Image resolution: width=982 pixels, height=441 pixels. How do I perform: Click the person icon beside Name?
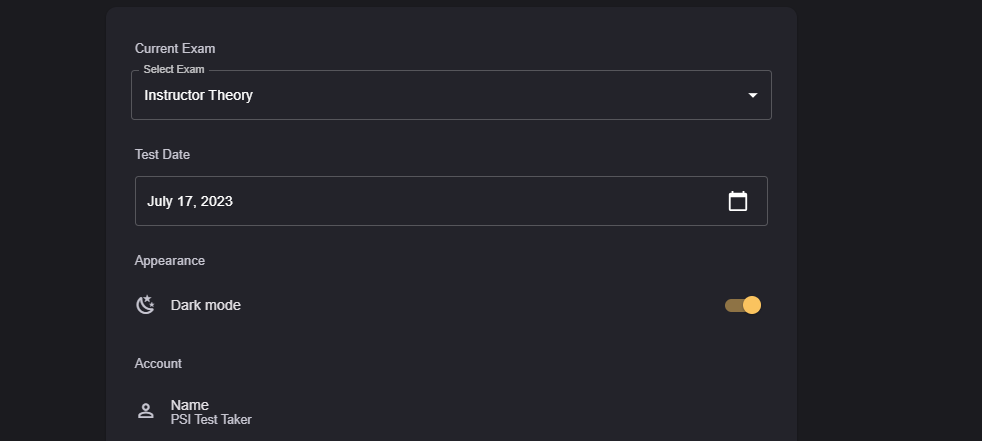[x=146, y=411]
